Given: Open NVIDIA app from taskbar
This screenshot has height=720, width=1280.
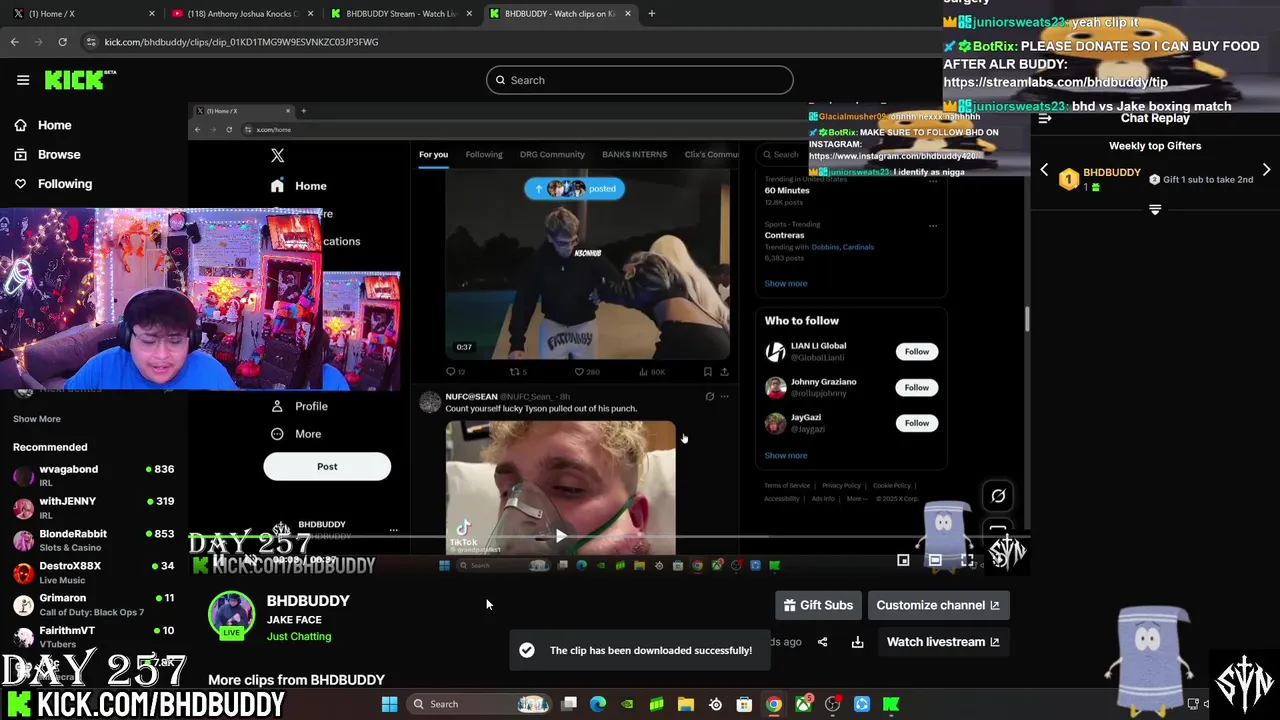Looking at the screenshot, I should pos(627,704).
